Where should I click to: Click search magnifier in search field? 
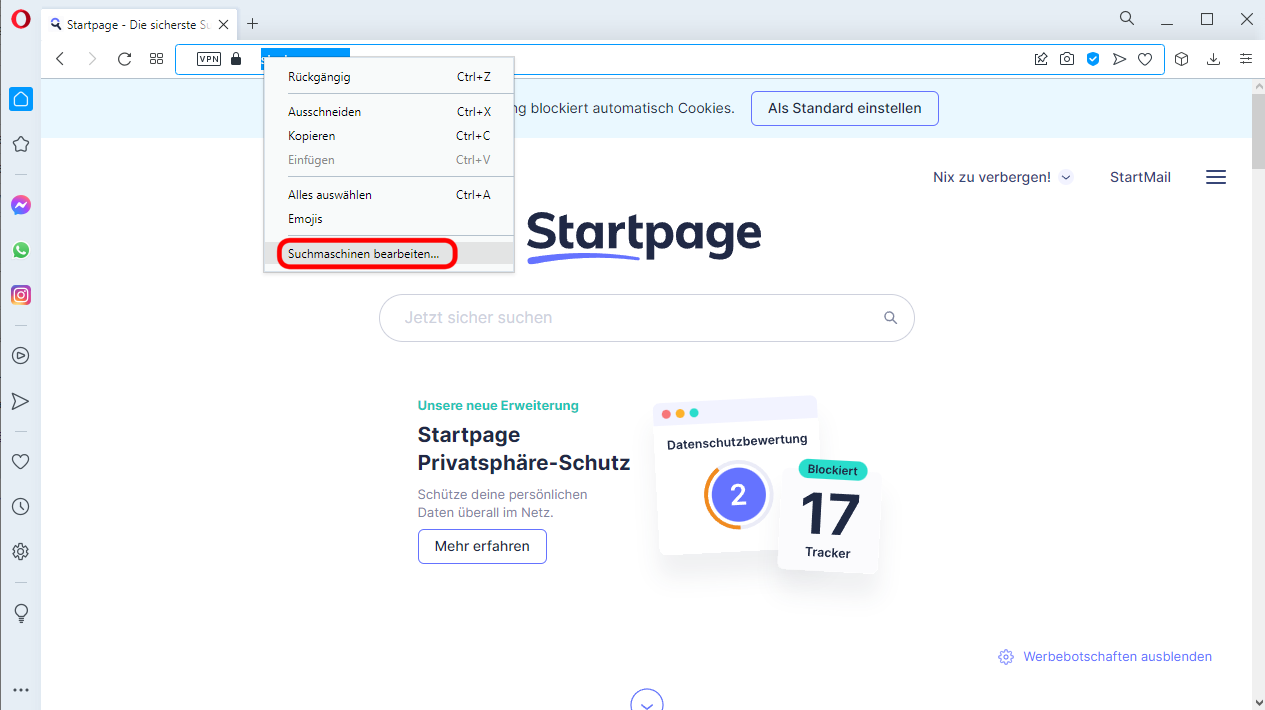click(x=891, y=318)
